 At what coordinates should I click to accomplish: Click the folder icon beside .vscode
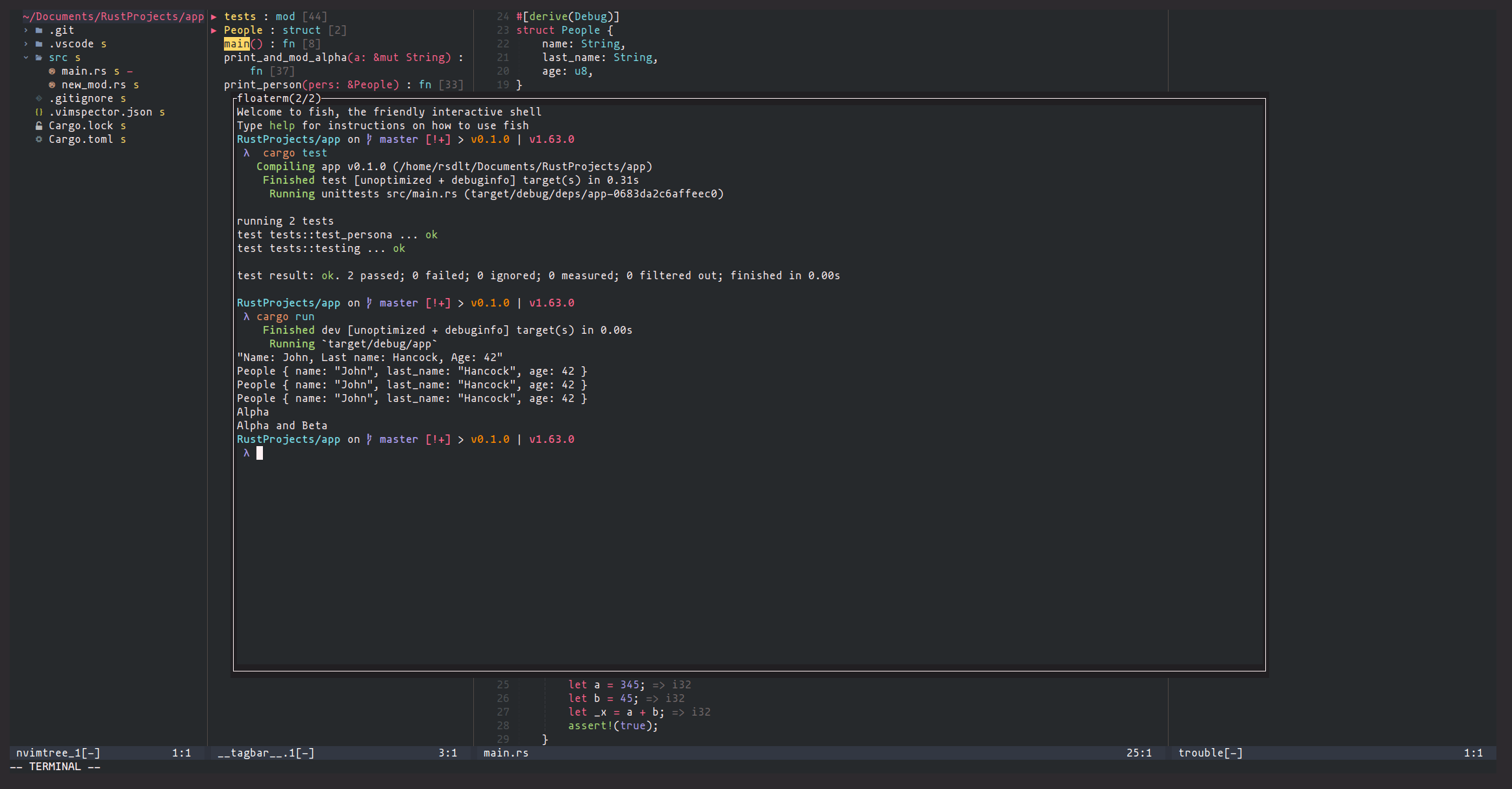pyautogui.click(x=38, y=44)
